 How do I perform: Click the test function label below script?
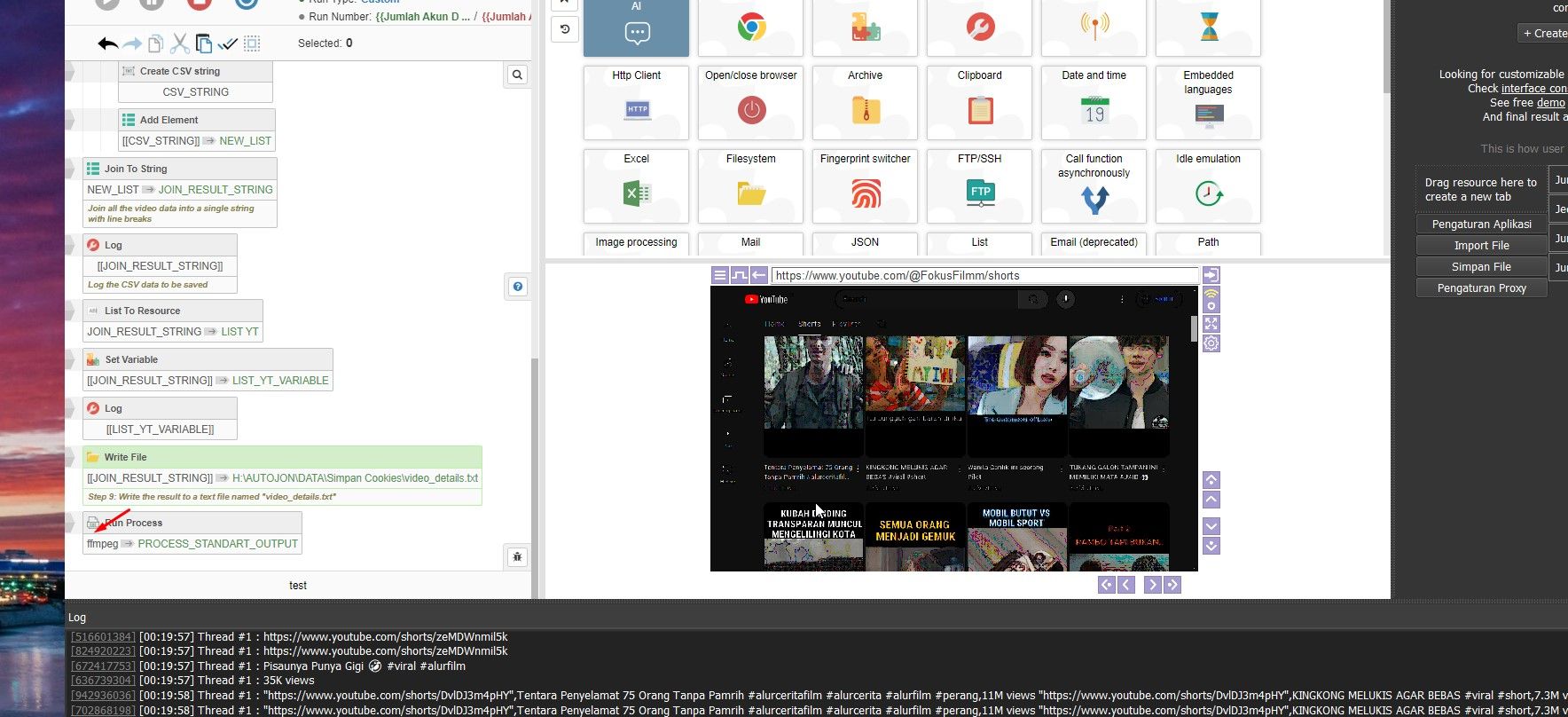298,586
